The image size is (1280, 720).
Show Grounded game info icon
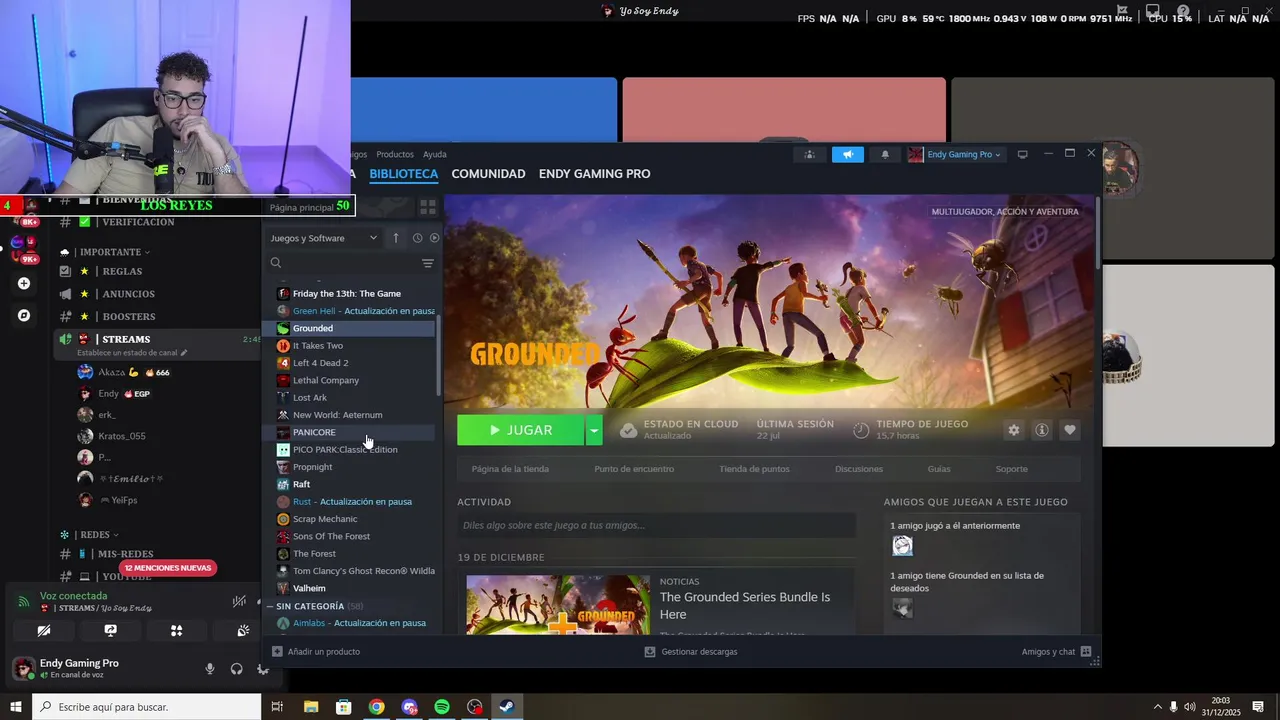coord(1041,430)
